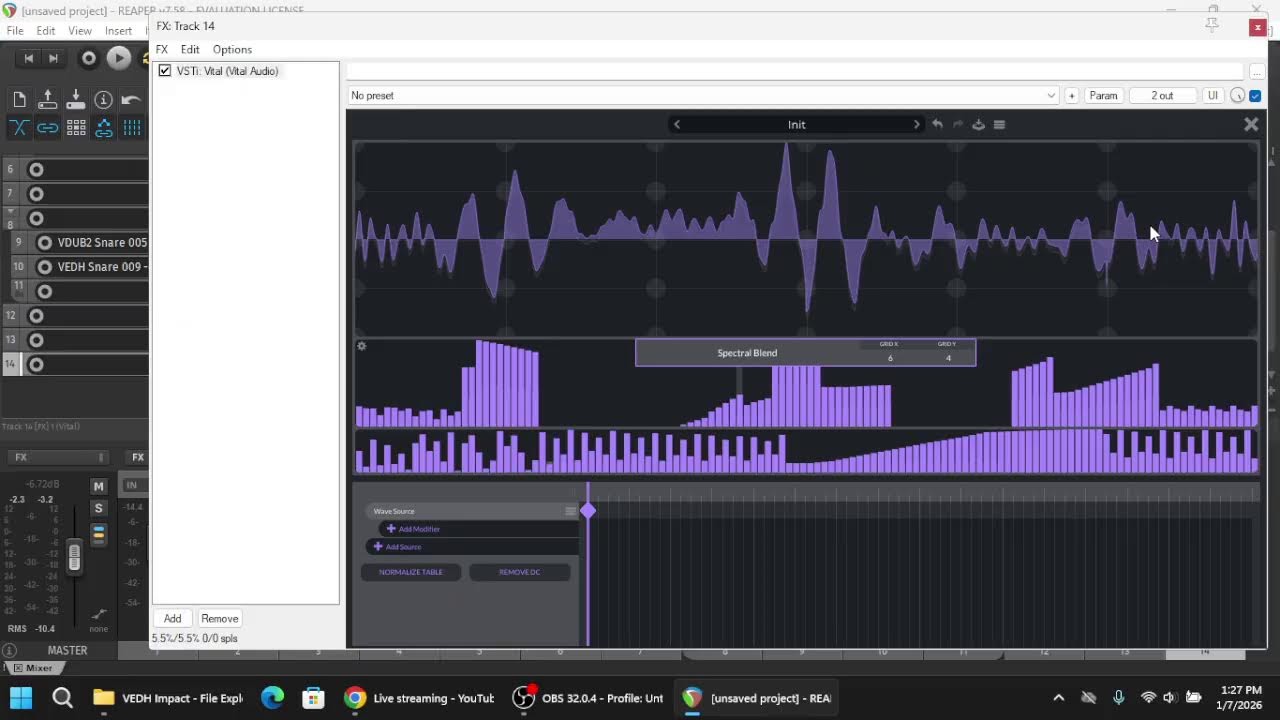
Task: Arm record on track 12
Action: [36, 315]
